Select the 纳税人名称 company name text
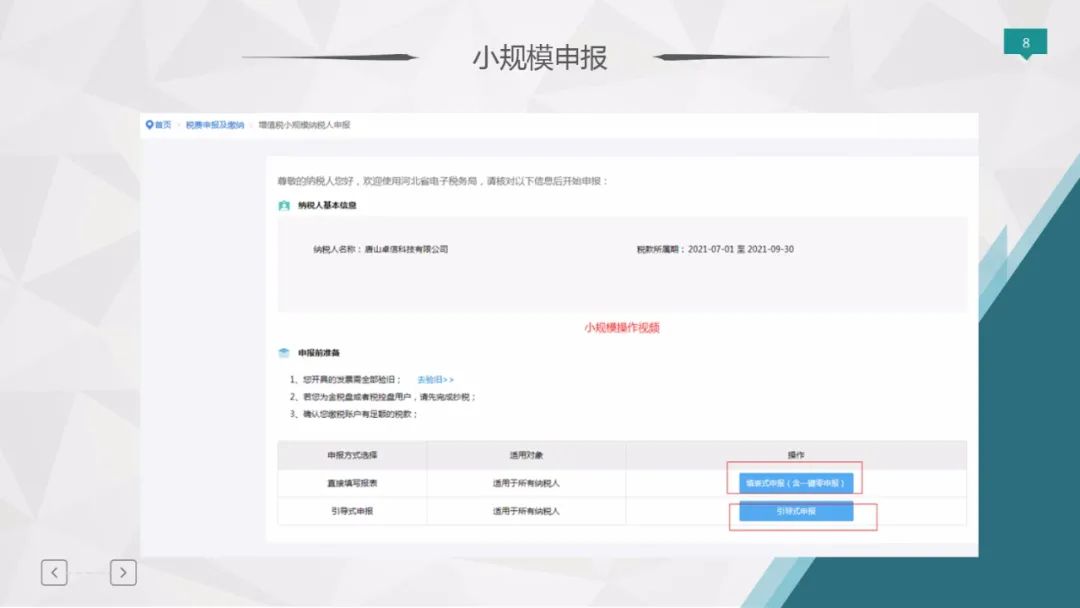The image size is (1080, 608). pos(406,249)
